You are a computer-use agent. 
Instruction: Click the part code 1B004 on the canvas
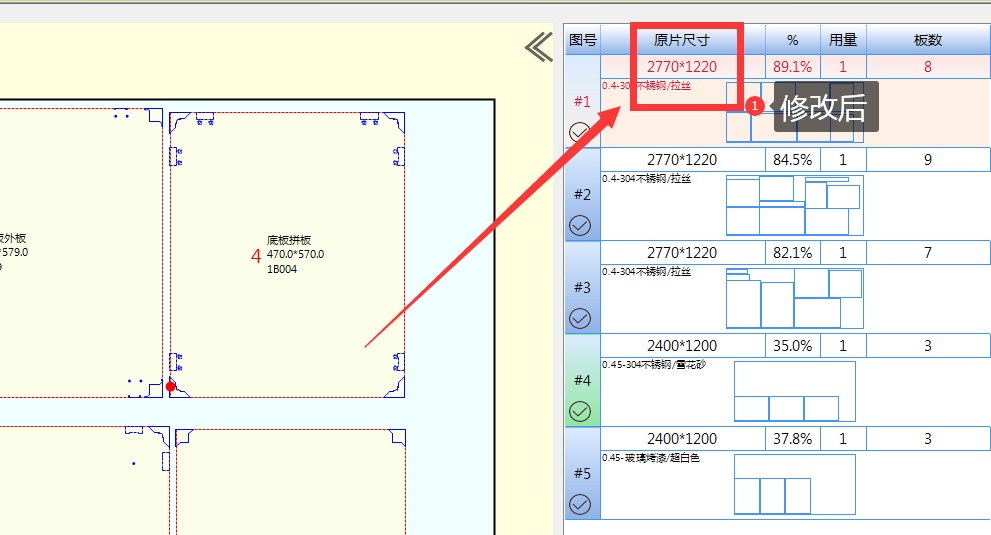[x=282, y=269]
